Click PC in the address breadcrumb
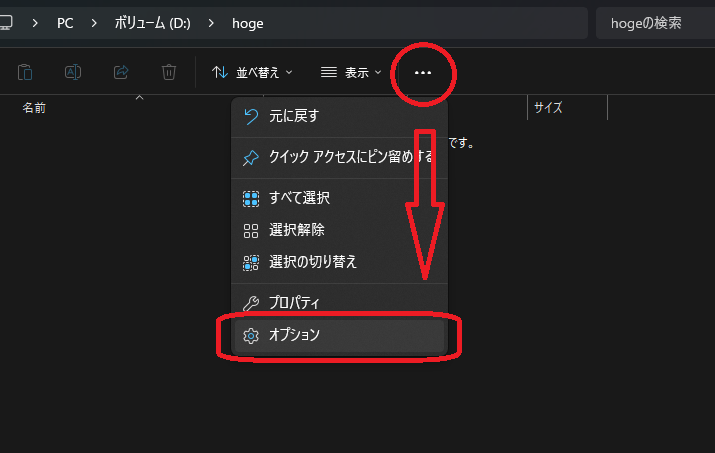715x453 pixels. (x=65, y=23)
